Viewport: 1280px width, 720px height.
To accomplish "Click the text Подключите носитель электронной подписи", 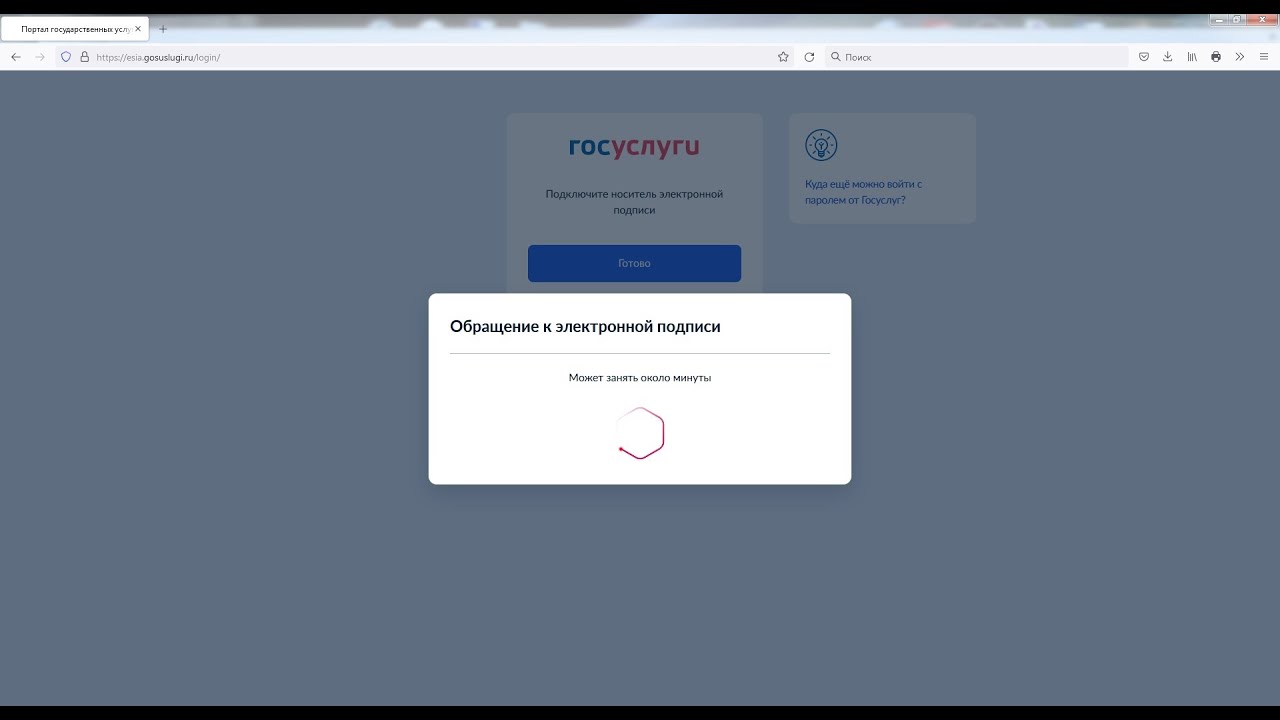I will point(634,202).
